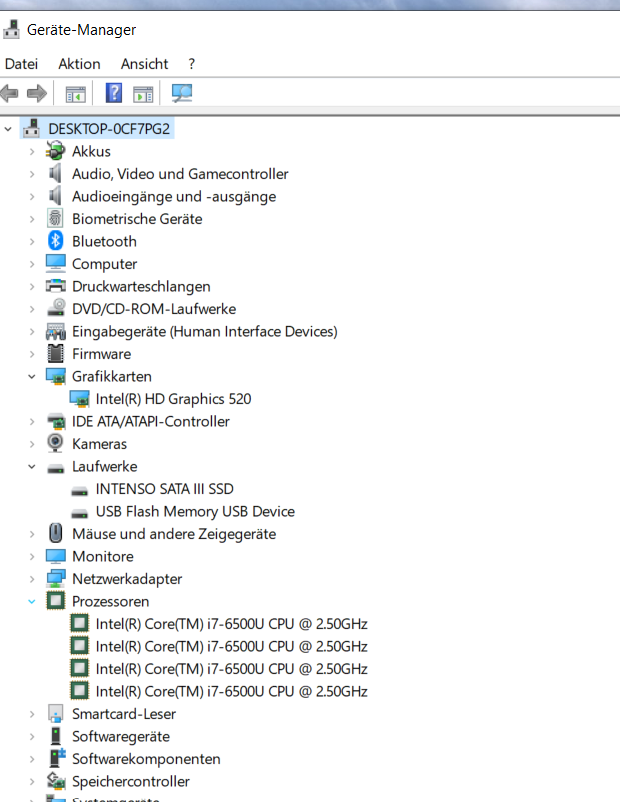Toggle the action pane toolbar icon
Screen dimensions: 620x802
tap(143, 94)
